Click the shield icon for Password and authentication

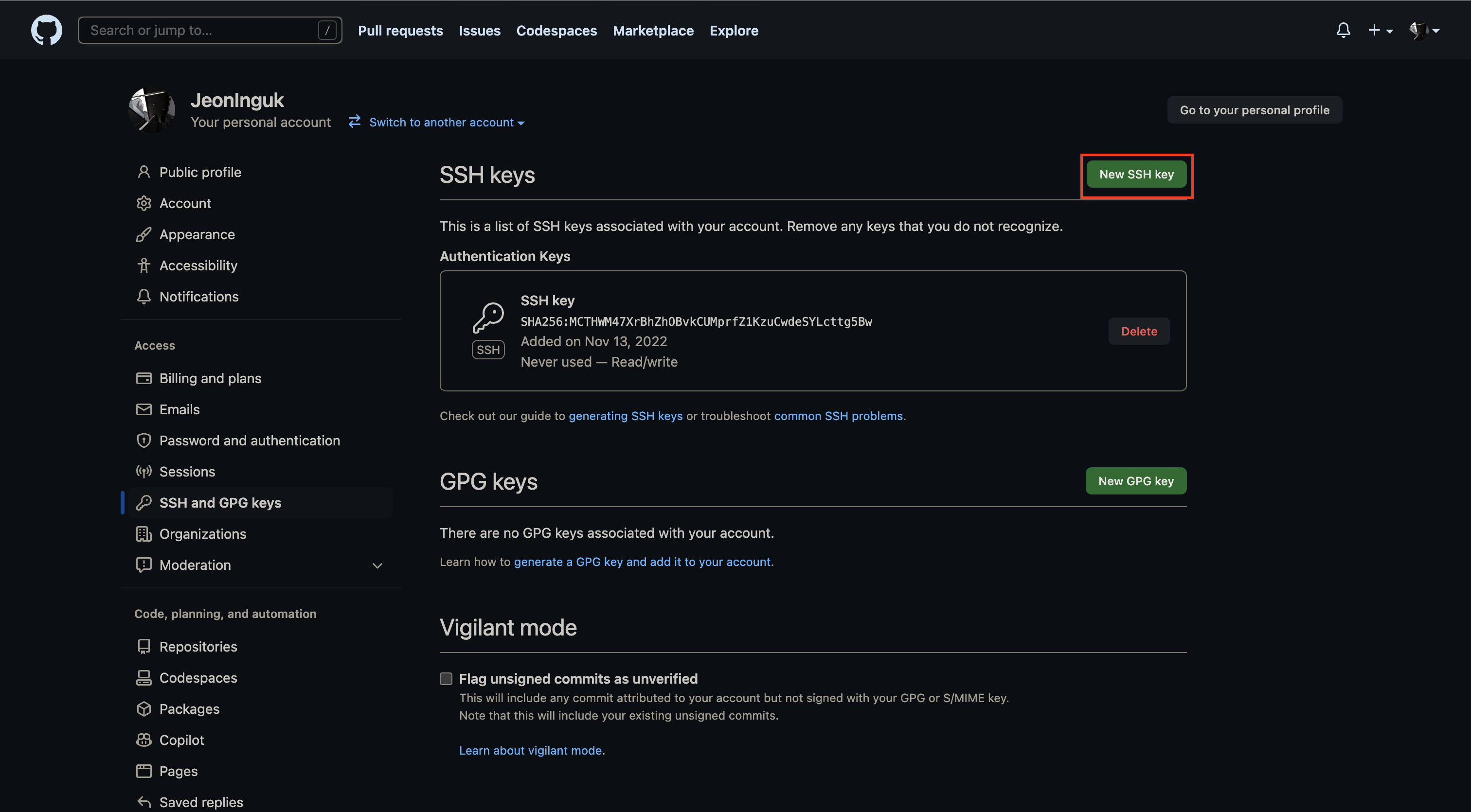click(x=144, y=441)
